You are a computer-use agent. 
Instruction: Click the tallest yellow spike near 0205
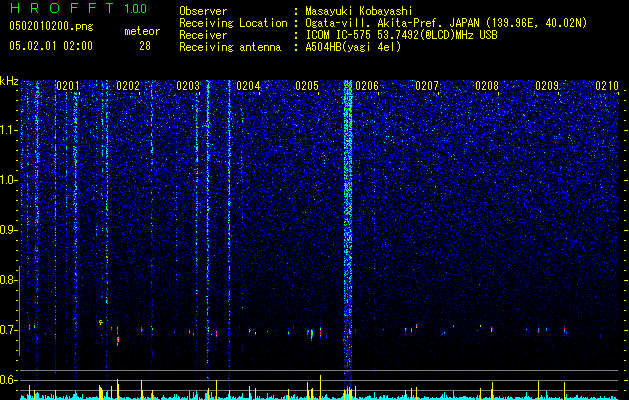coord(321,387)
